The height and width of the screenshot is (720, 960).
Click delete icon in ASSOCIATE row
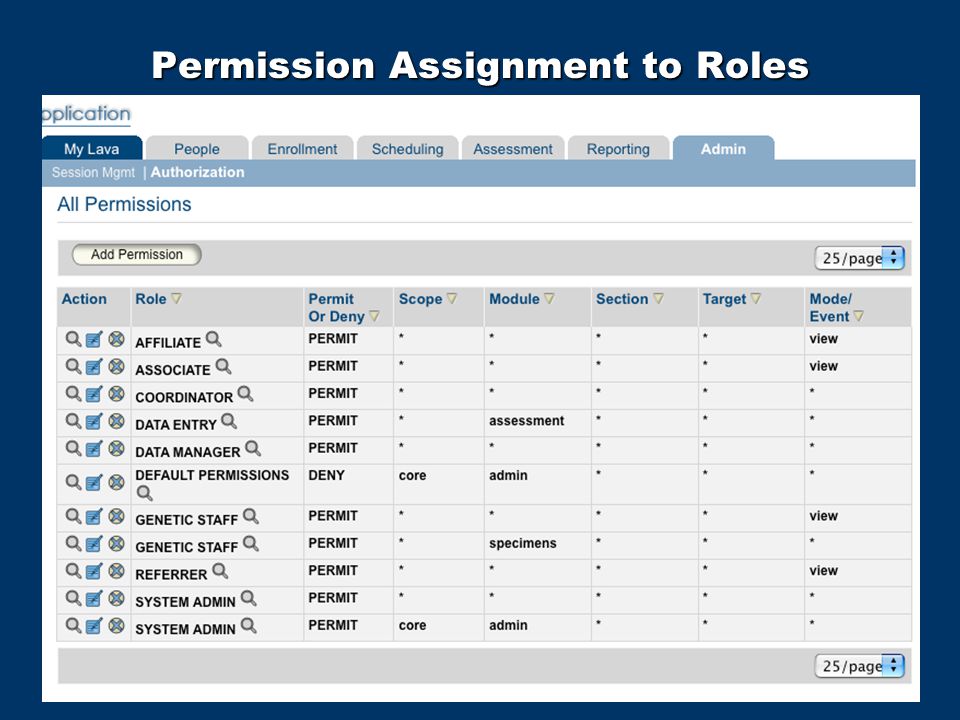(116, 366)
